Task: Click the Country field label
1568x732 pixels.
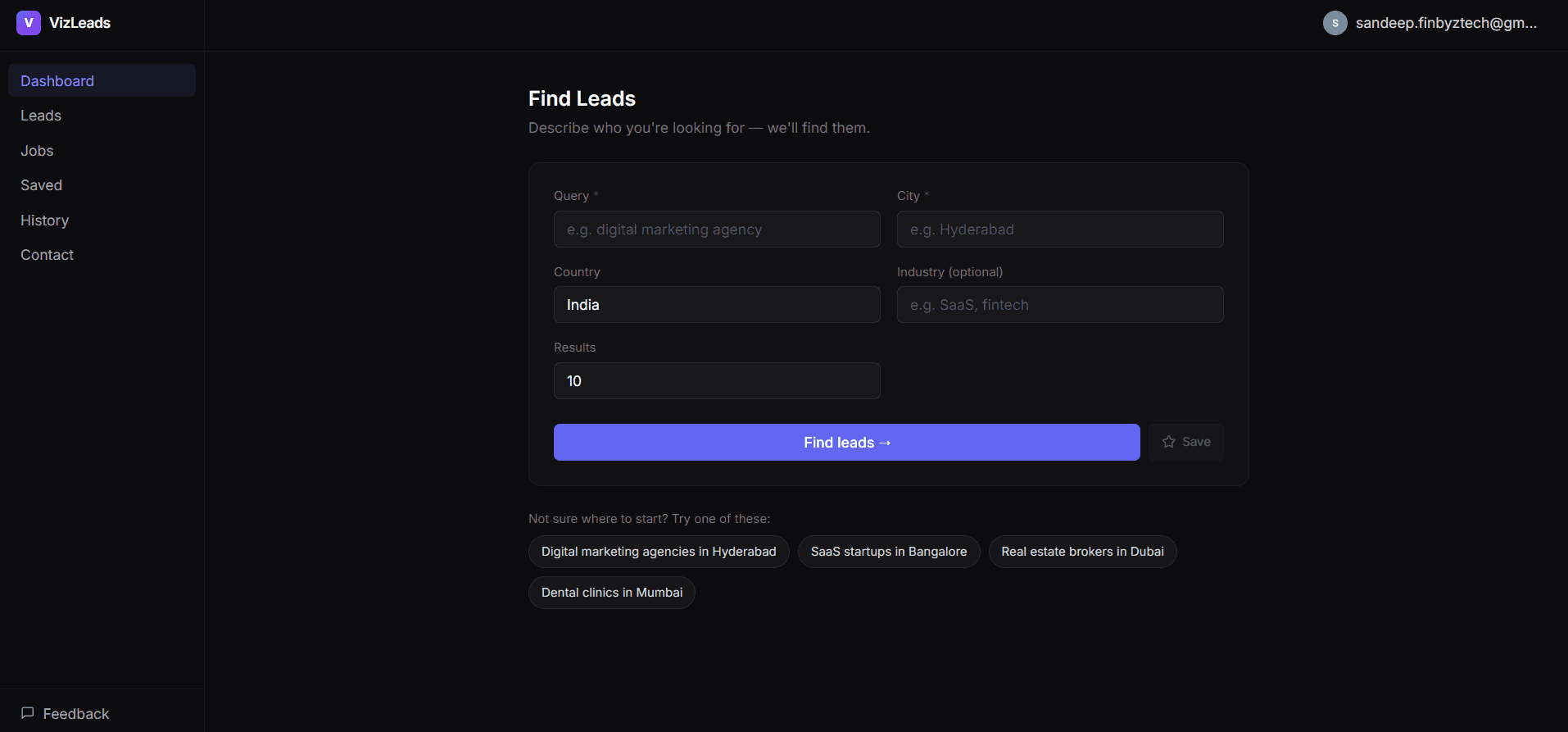Action: pyautogui.click(x=577, y=272)
